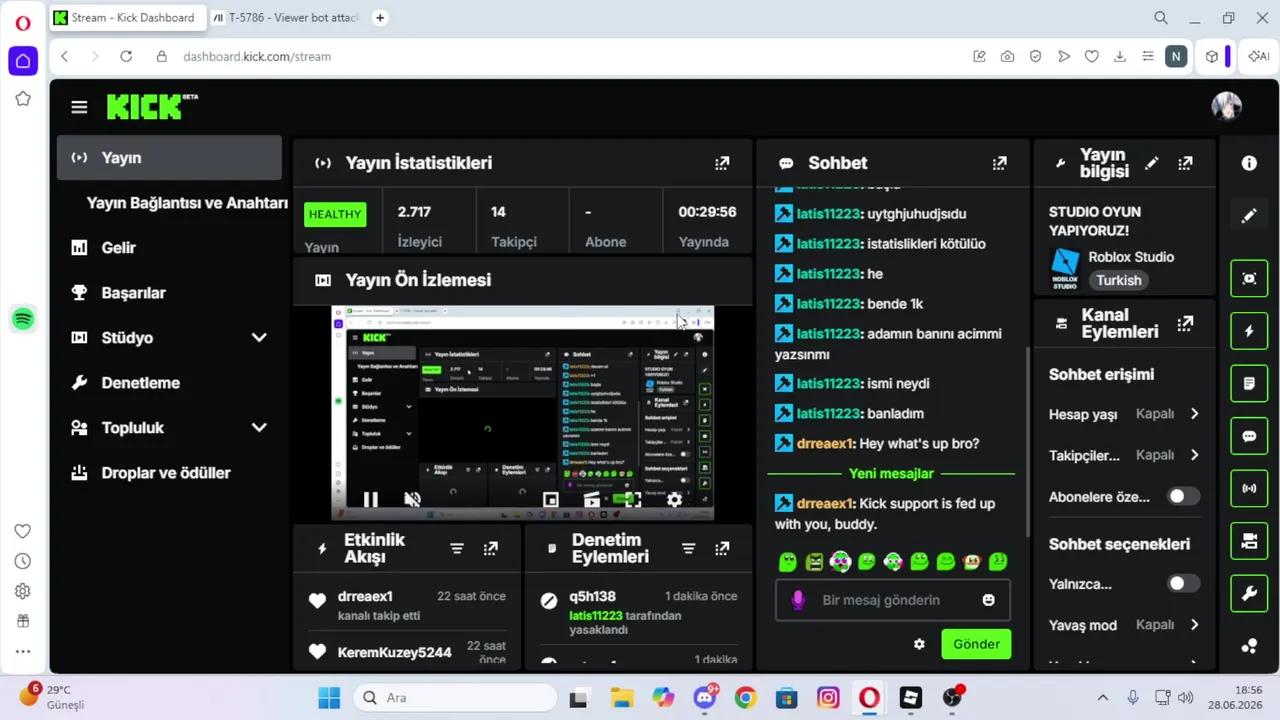
Task: Click the stream preview thumbnail
Action: pos(522,413)
